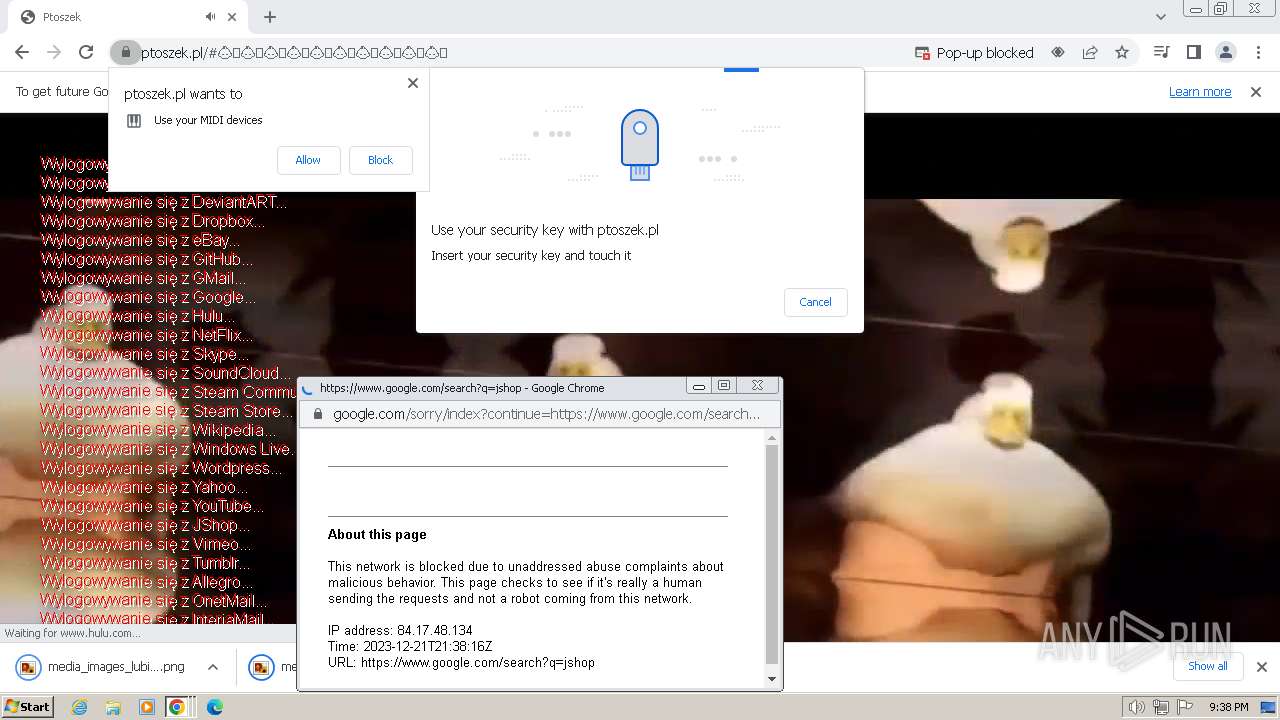
Task: Click 'Wylogowywanie się z YouTube...' line
Action: click(152, 506)
